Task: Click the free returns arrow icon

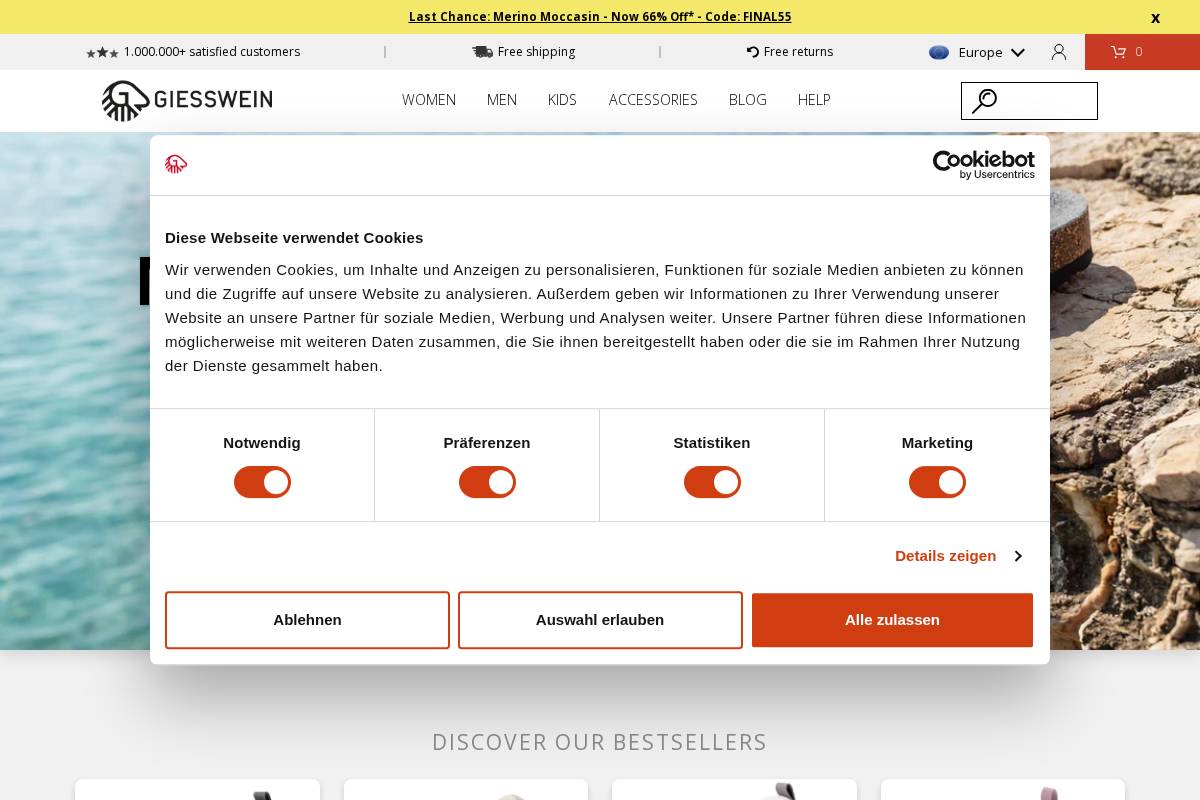Action: click(x=753, y=52)
